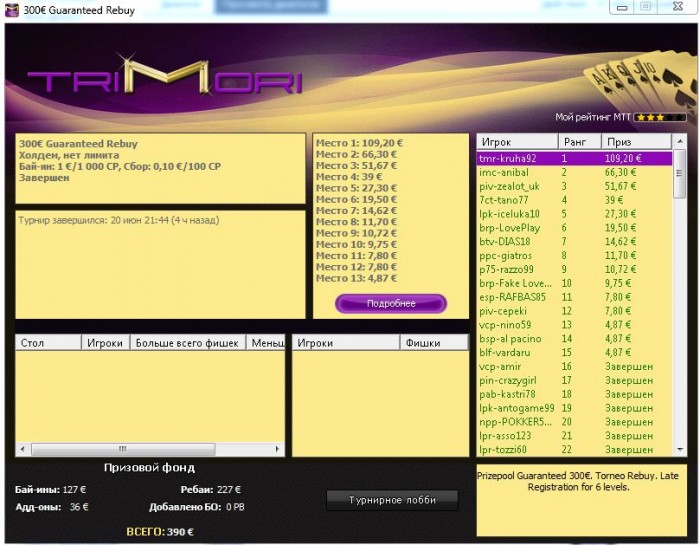This screenshot has width=700, height=545.
Task: Close the tournament window
Action: pyautogui.click(x=677, y=6)
